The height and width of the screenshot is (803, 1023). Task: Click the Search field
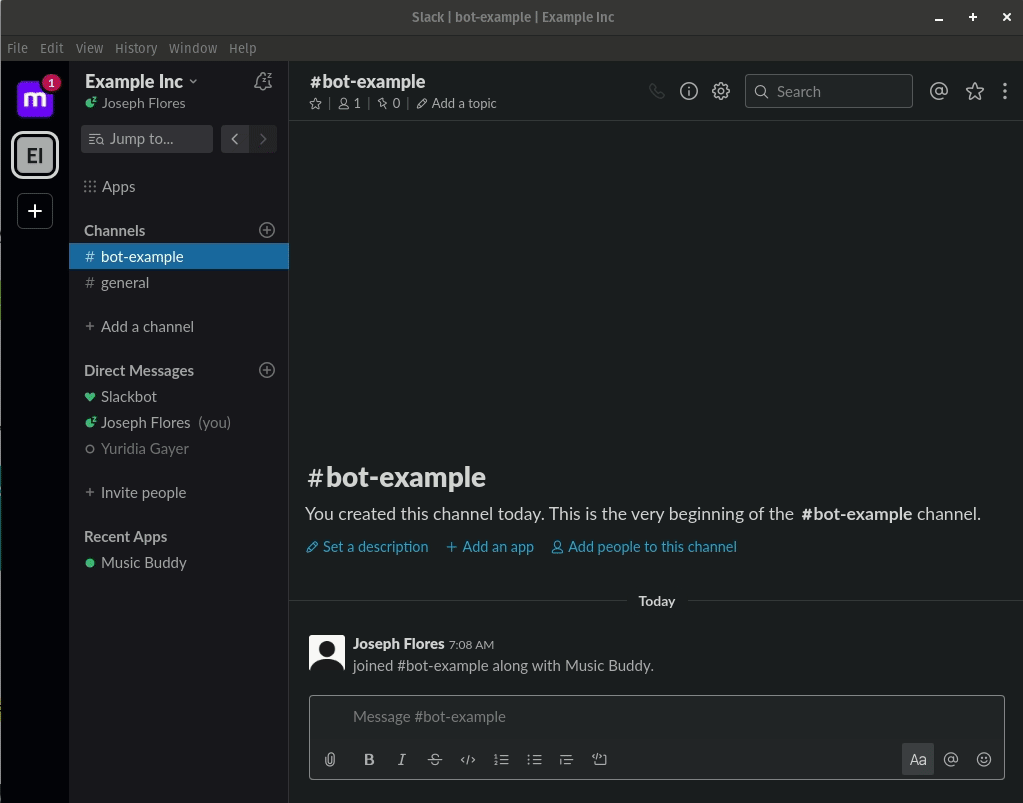pos(829,91)
